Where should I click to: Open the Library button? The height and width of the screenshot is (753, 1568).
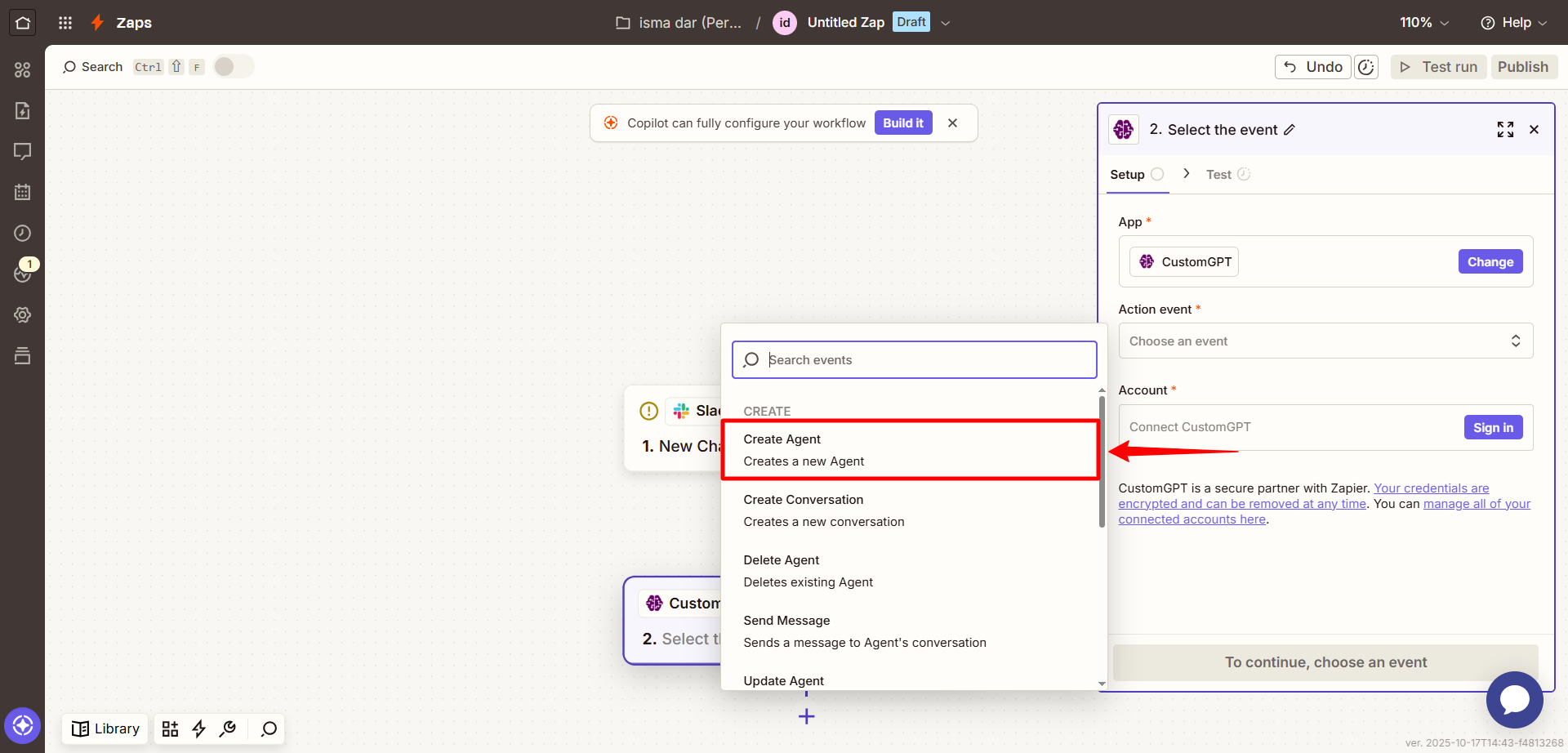105,728
